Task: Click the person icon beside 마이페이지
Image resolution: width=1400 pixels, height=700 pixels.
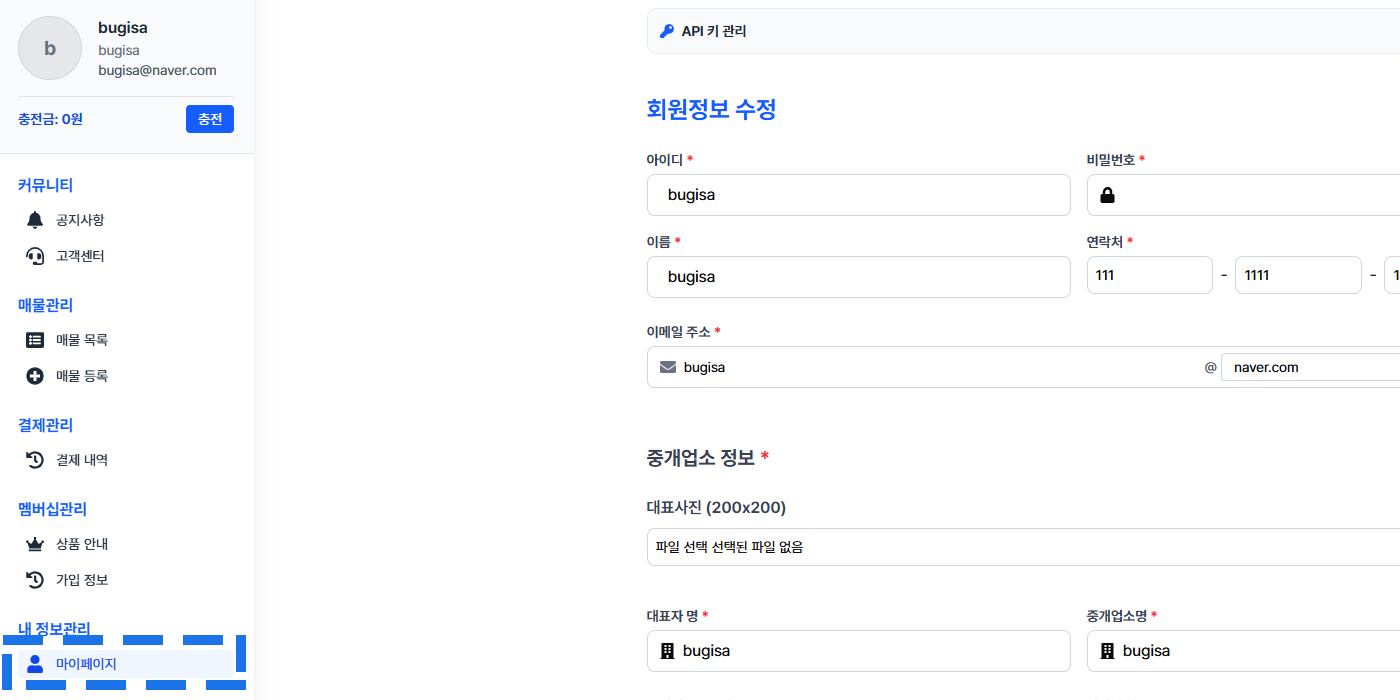Action: tap(35, 663)
